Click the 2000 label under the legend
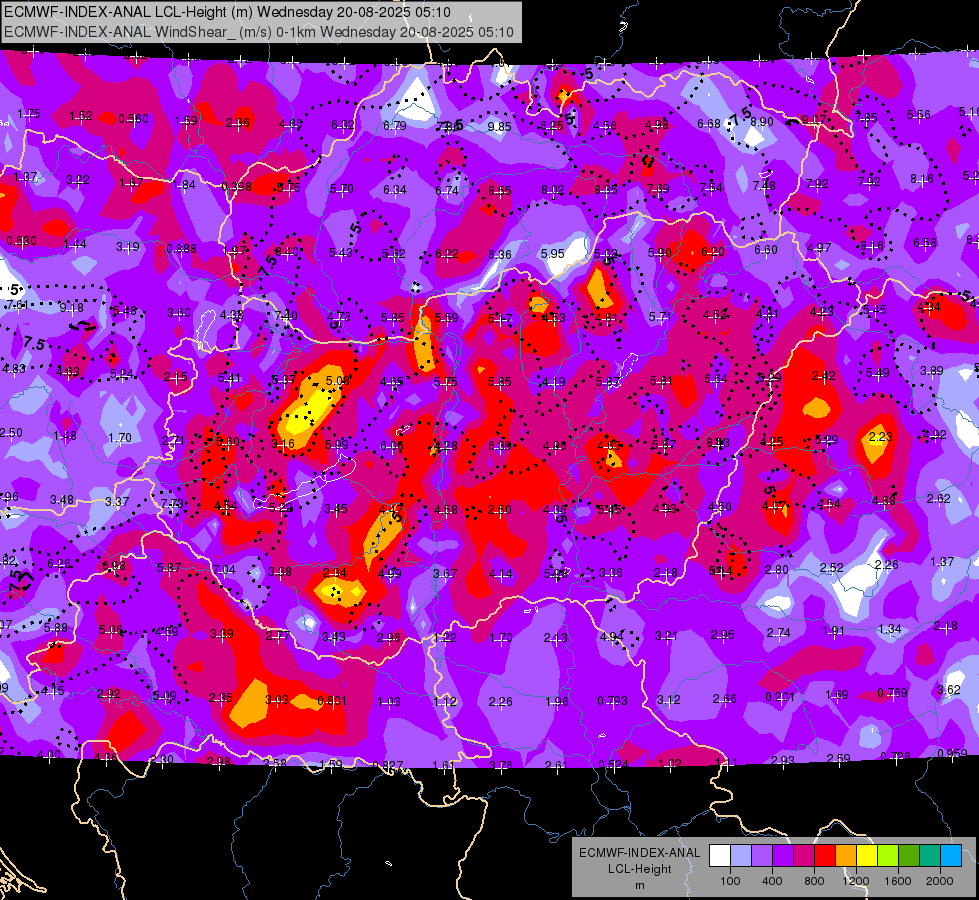The image size is (979, 900). pyautogui.click(x=940, y=881)
